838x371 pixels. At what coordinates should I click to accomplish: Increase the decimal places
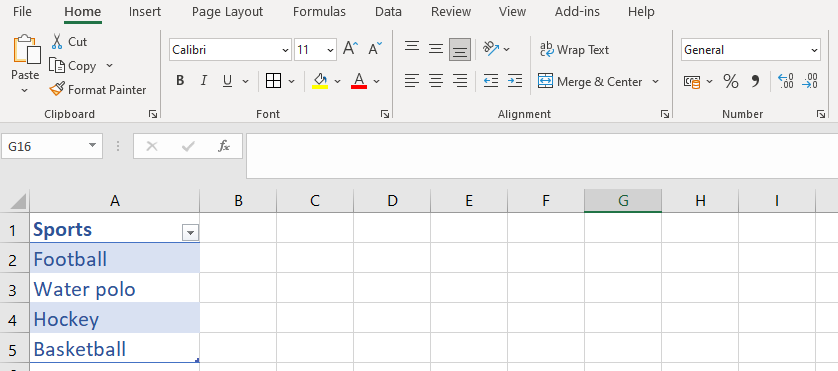click(786, 81)
